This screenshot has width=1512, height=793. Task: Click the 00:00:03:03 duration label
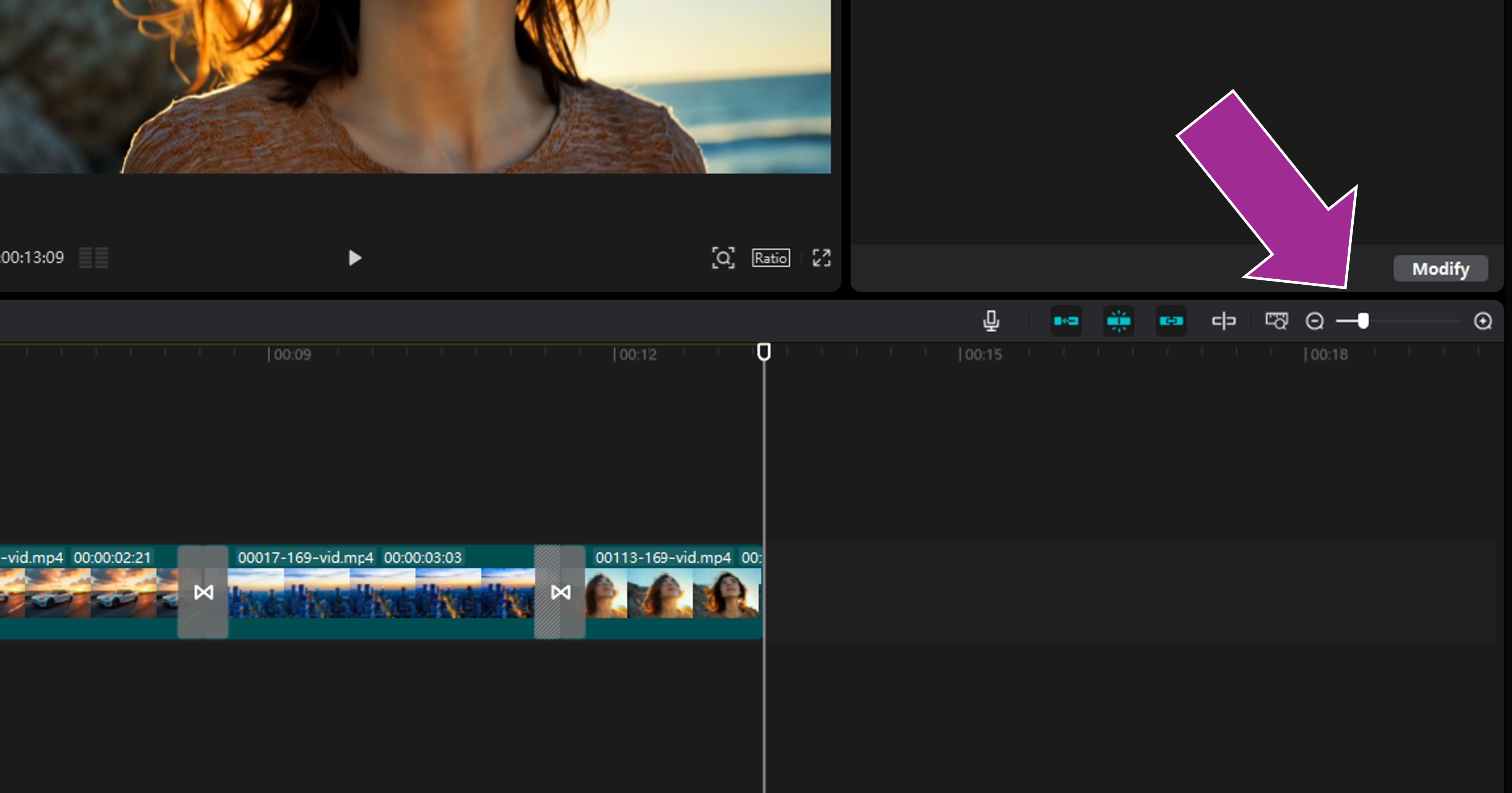point(423,557)
